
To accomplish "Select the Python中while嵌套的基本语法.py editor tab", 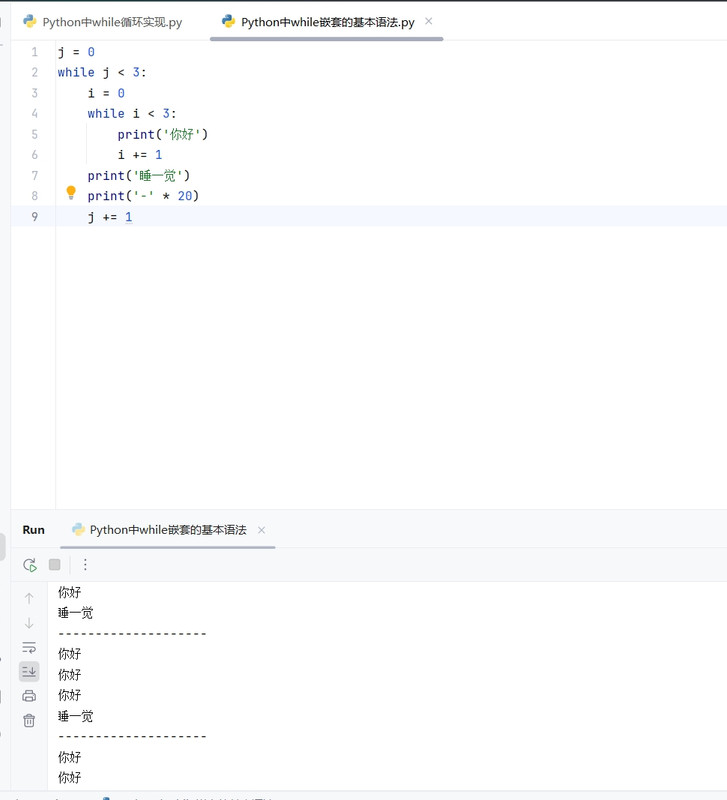I will coord(328,22).
